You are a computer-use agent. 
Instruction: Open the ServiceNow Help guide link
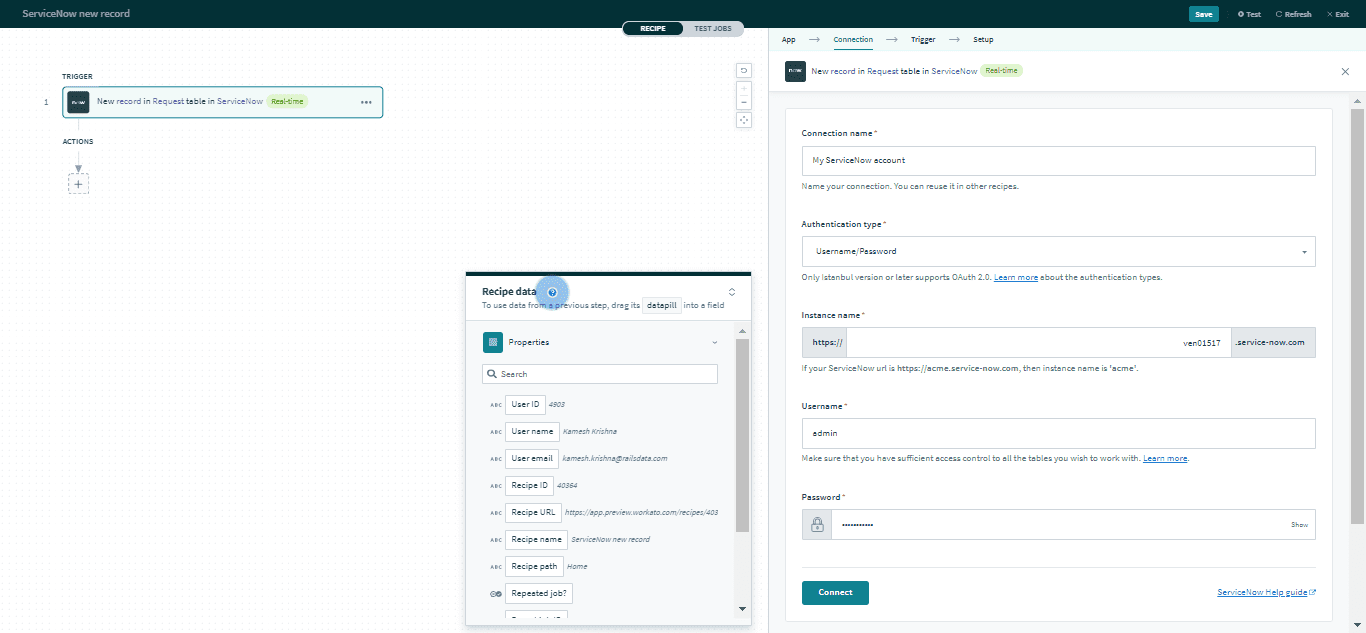1262,592
